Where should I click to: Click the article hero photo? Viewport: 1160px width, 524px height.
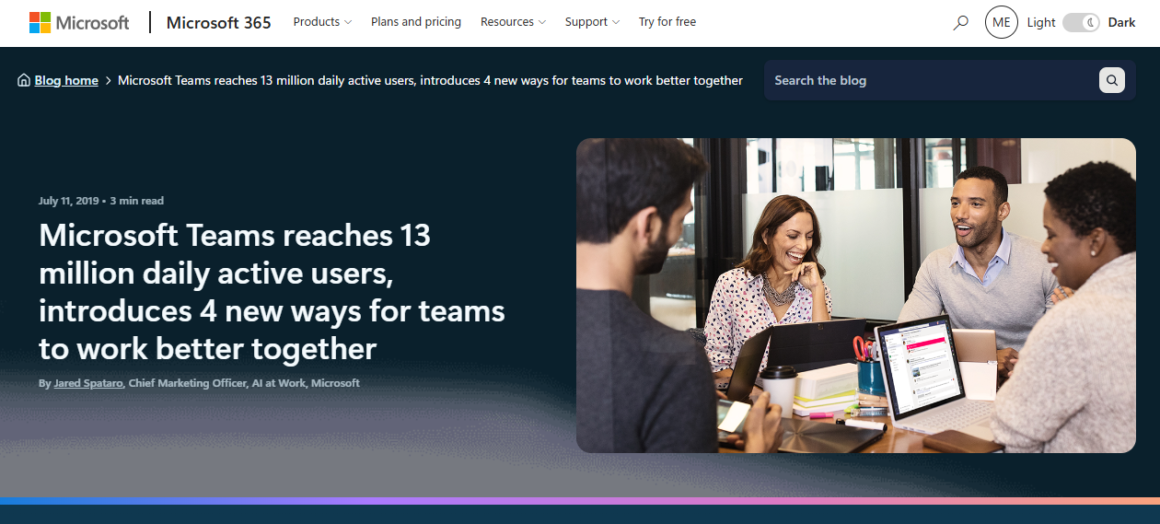pyautogui.click(x=856, y=295)
